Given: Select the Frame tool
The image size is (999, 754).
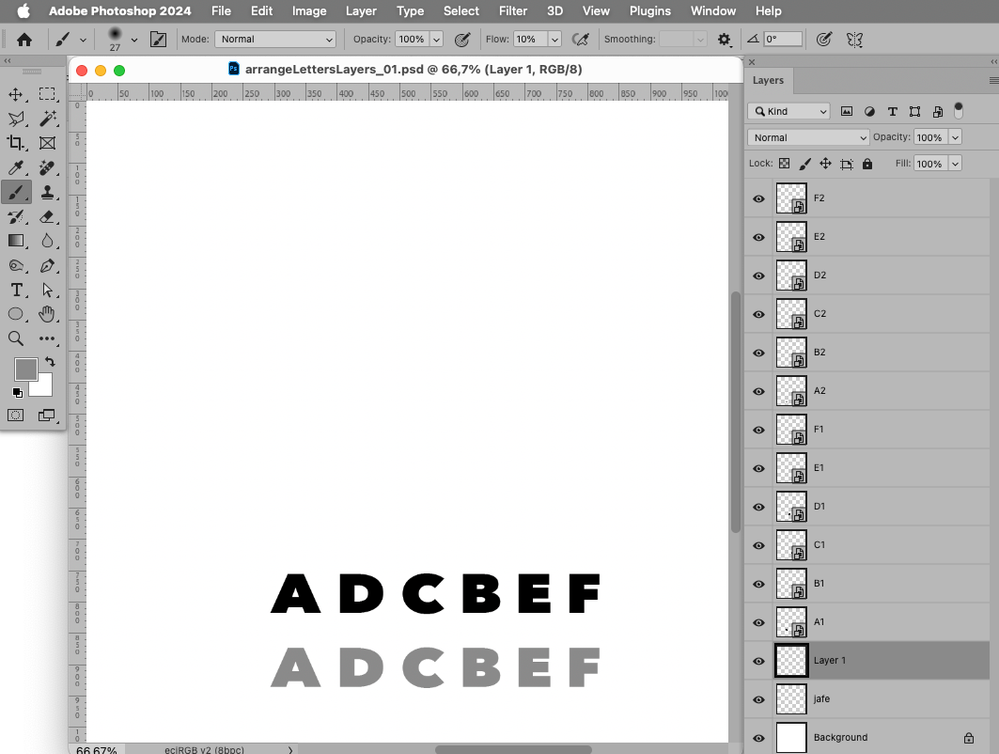Looking at the screenshot, I should [47, 143].
